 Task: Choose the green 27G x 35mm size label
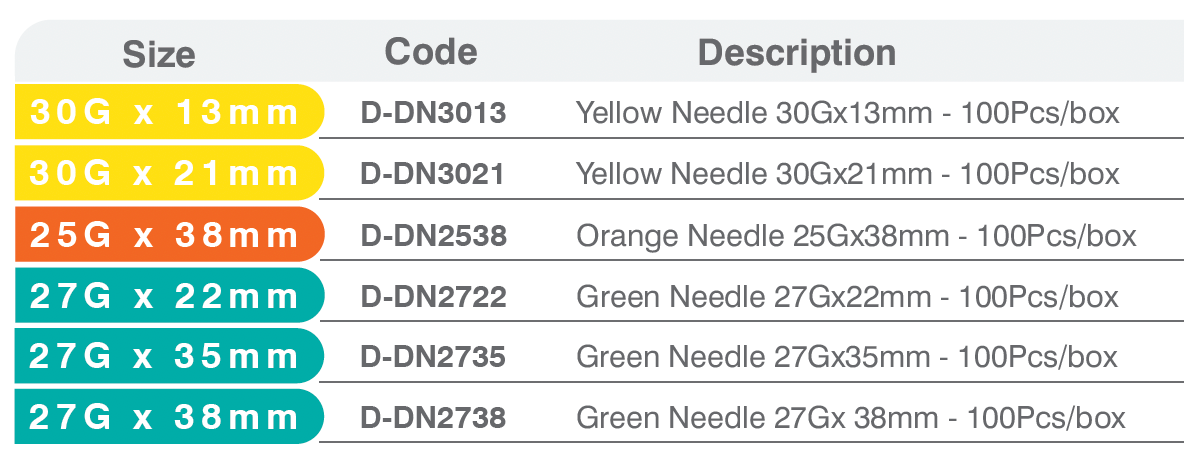pyautogui.click(x=165, y=356)
